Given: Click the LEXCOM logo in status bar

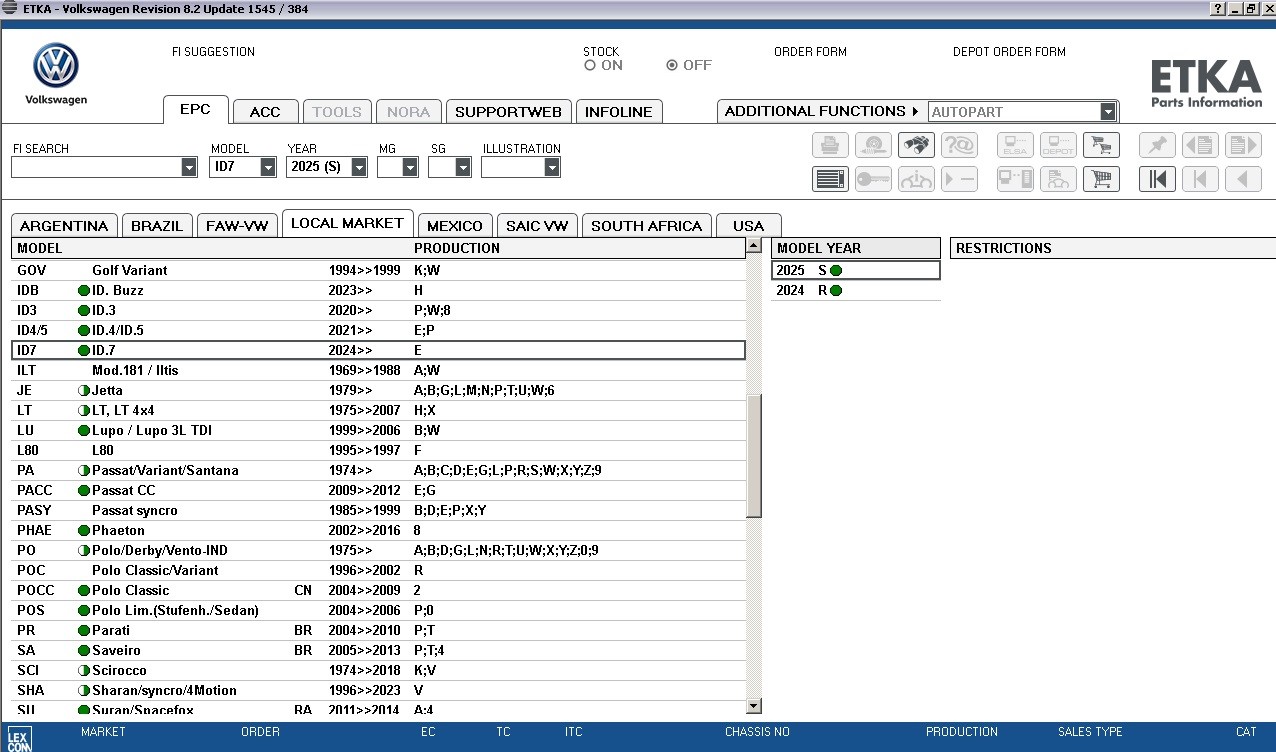Looking at the screenshot, I should (20, 738).
